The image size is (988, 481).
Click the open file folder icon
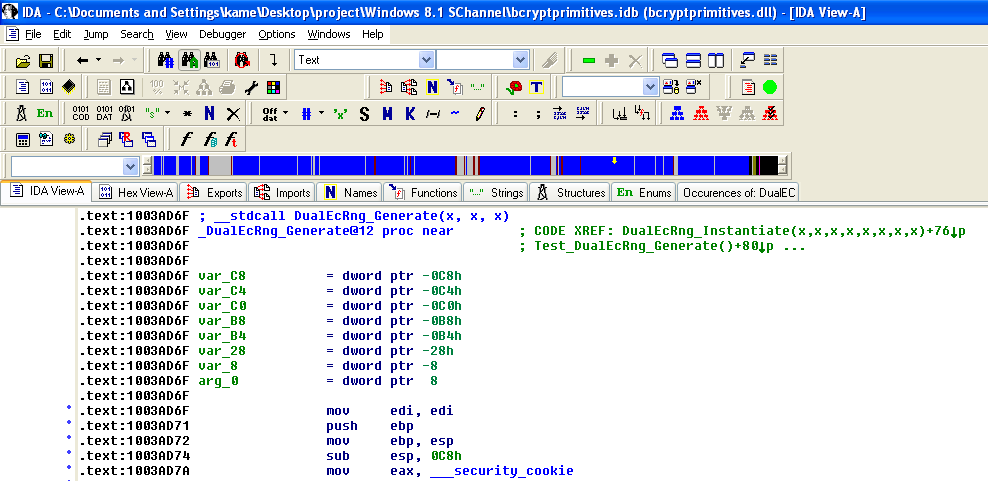[x=21, y=61]
